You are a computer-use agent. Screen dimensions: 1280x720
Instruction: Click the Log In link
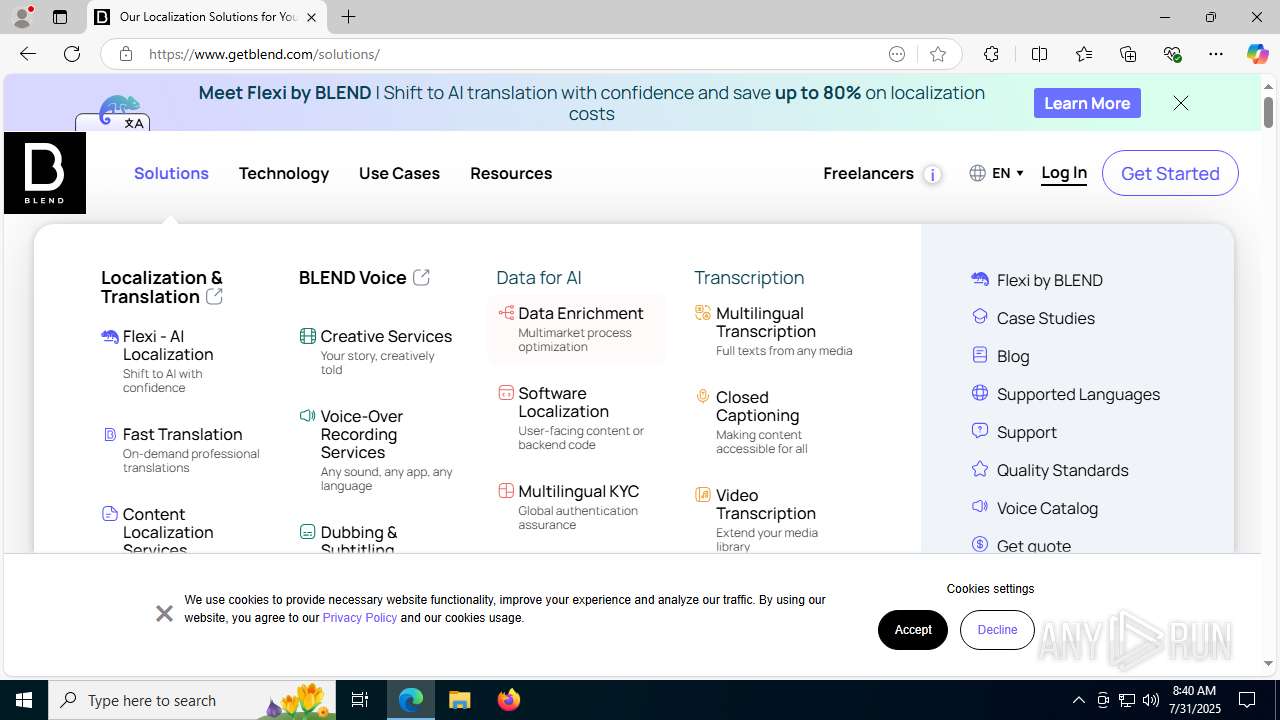click(1064, 173)
